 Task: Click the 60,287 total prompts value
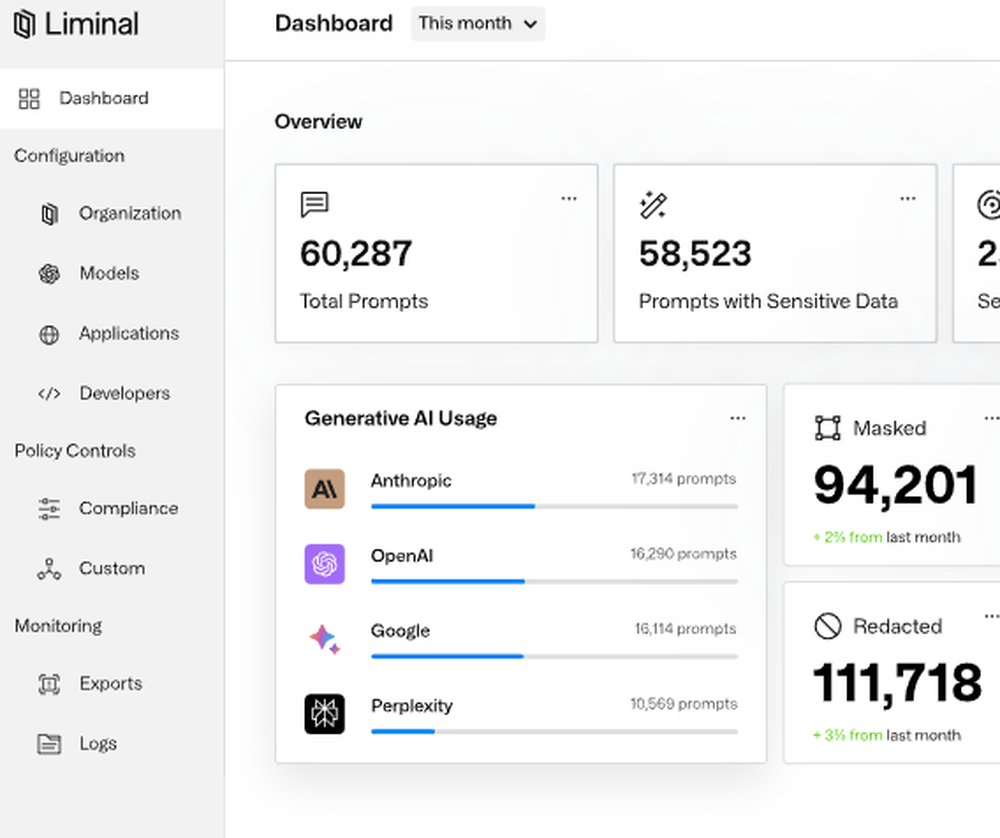click(357, 254)
